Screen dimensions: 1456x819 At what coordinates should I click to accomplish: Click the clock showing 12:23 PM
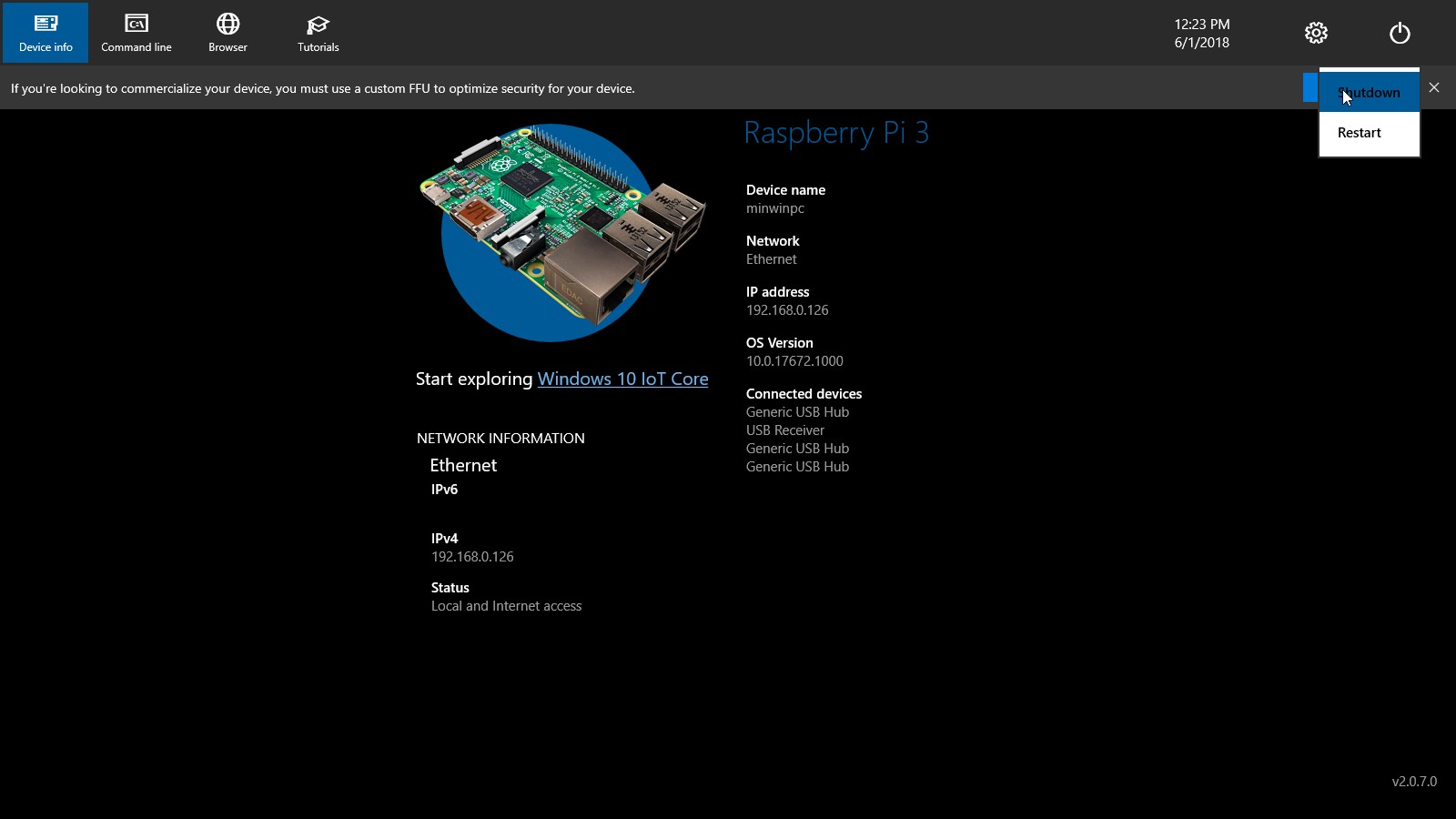(1201, 25)
